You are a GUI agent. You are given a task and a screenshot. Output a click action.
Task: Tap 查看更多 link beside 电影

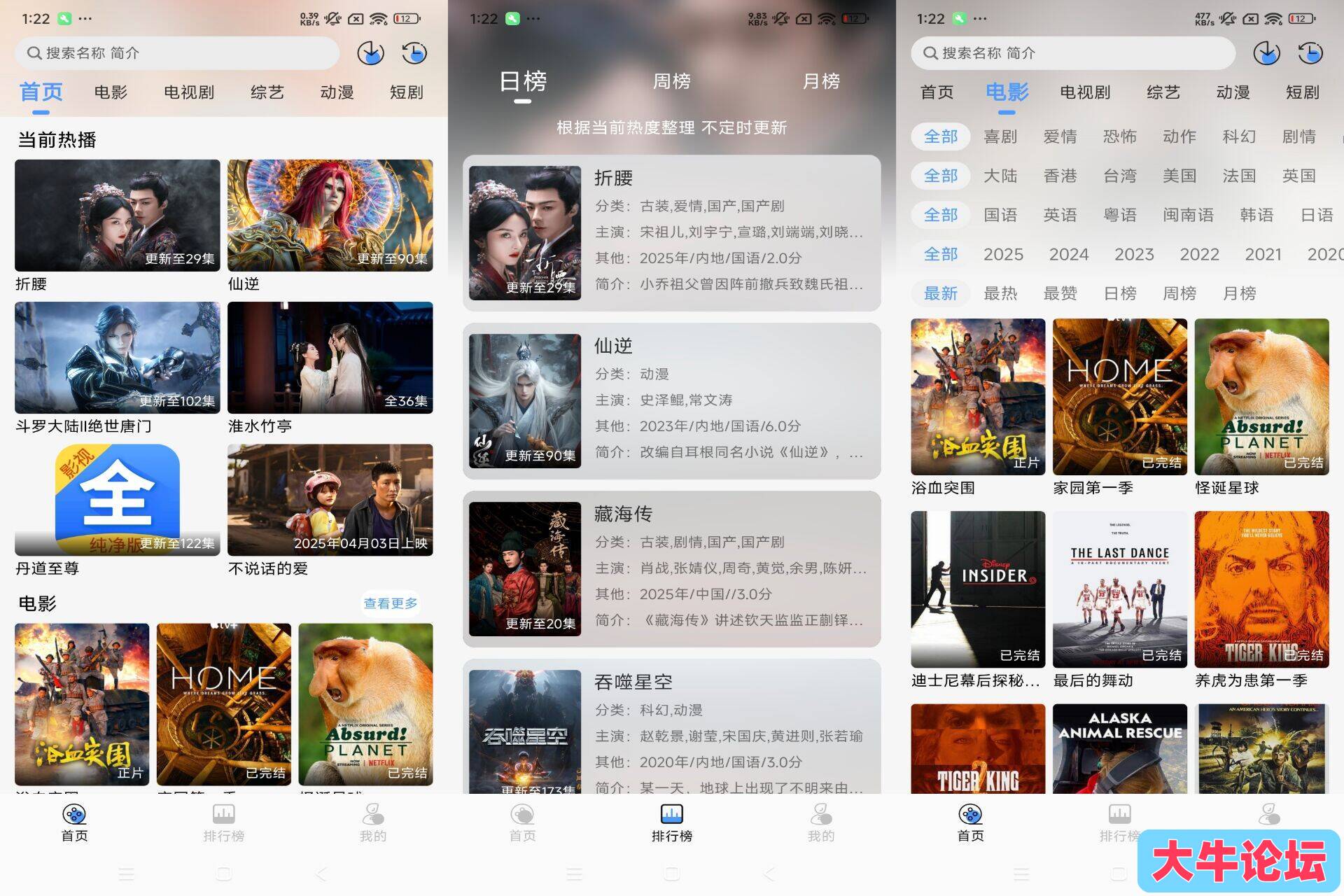[391, 603]
